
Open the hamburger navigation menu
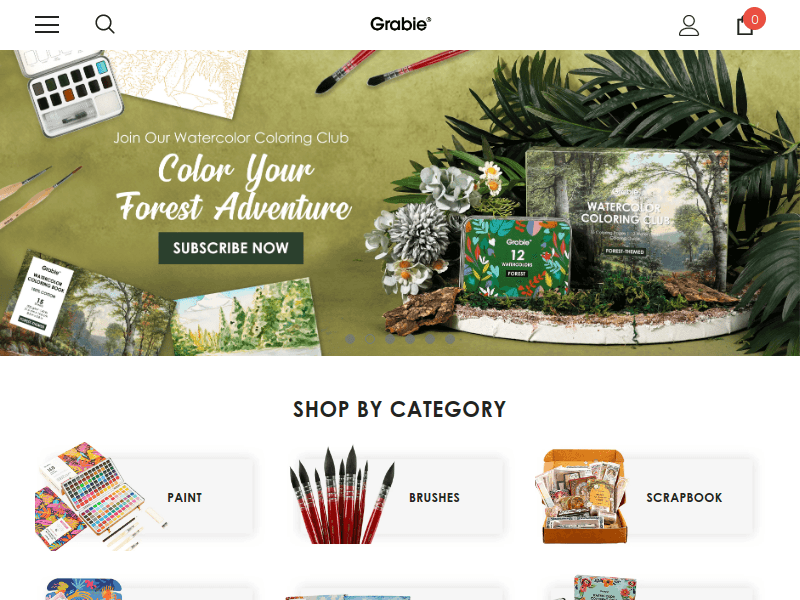click(47, 24)
